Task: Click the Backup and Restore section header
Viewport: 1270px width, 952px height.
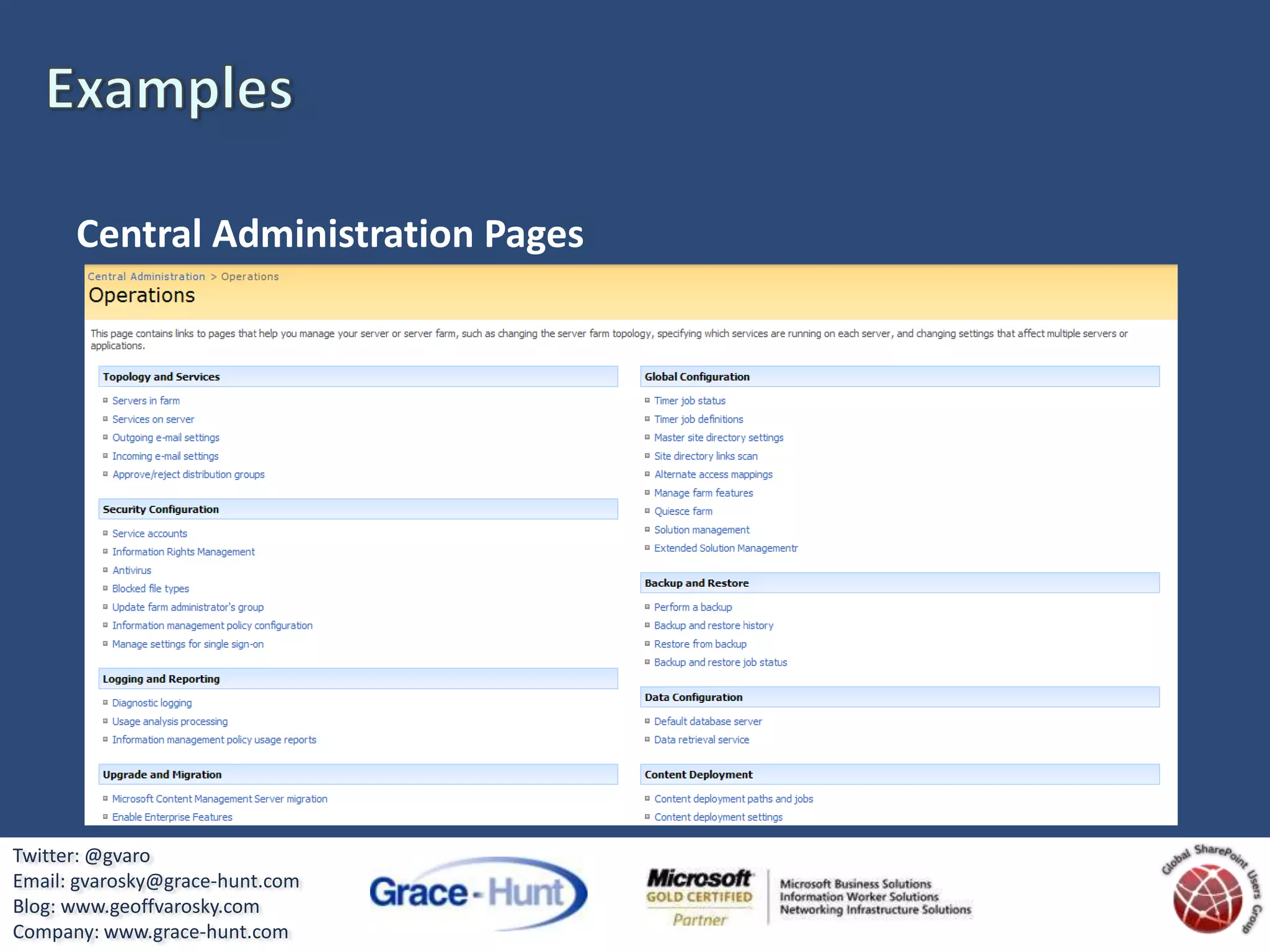Action: click(900, 583)
